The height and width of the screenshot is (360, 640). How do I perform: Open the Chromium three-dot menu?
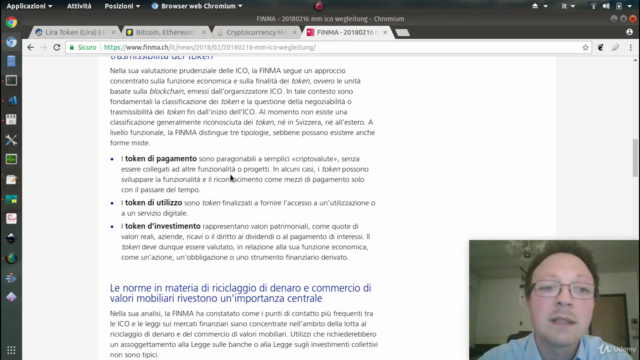[x=631, y=47]
